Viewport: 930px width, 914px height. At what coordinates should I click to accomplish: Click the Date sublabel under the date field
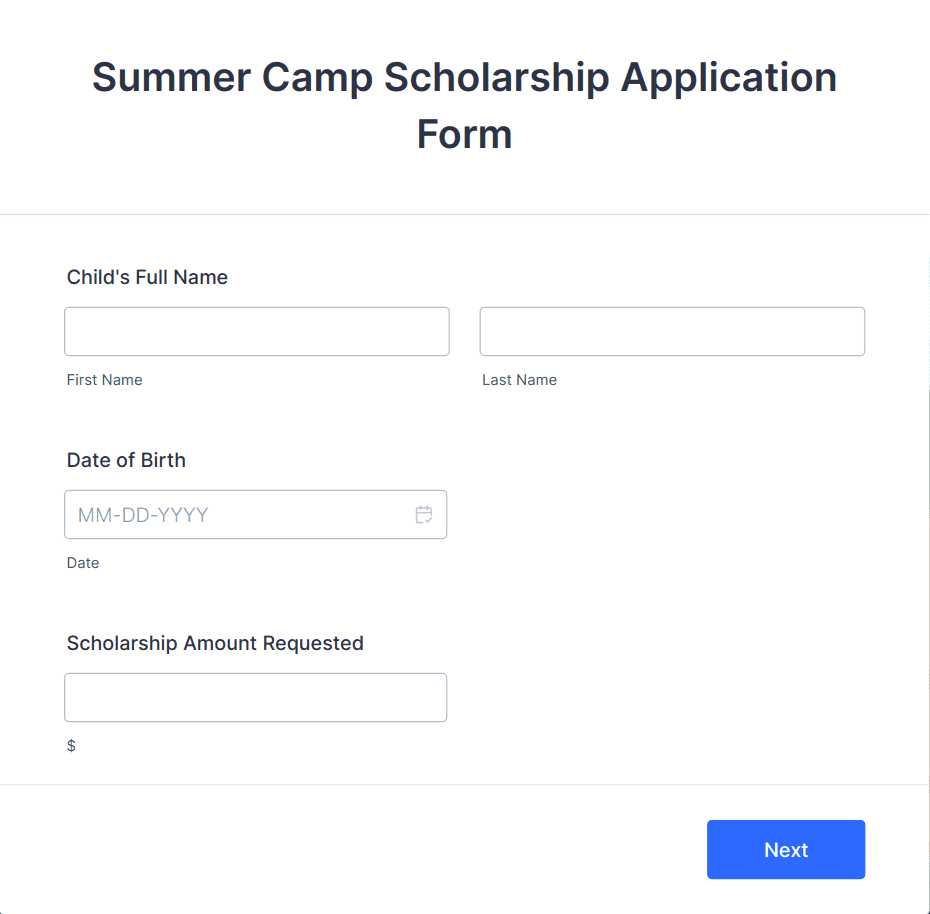coord(82,562)
